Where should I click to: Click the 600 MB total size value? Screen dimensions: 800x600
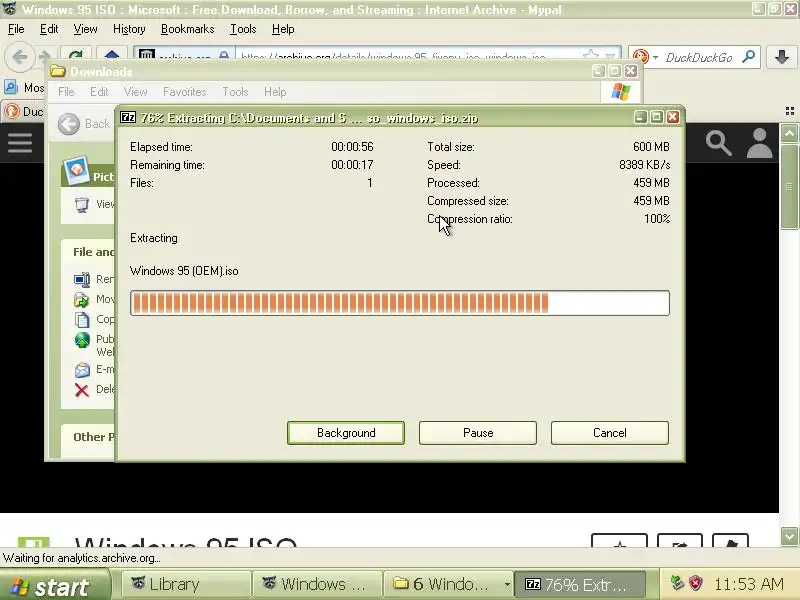pyautogui.click(x=651, y=147)
